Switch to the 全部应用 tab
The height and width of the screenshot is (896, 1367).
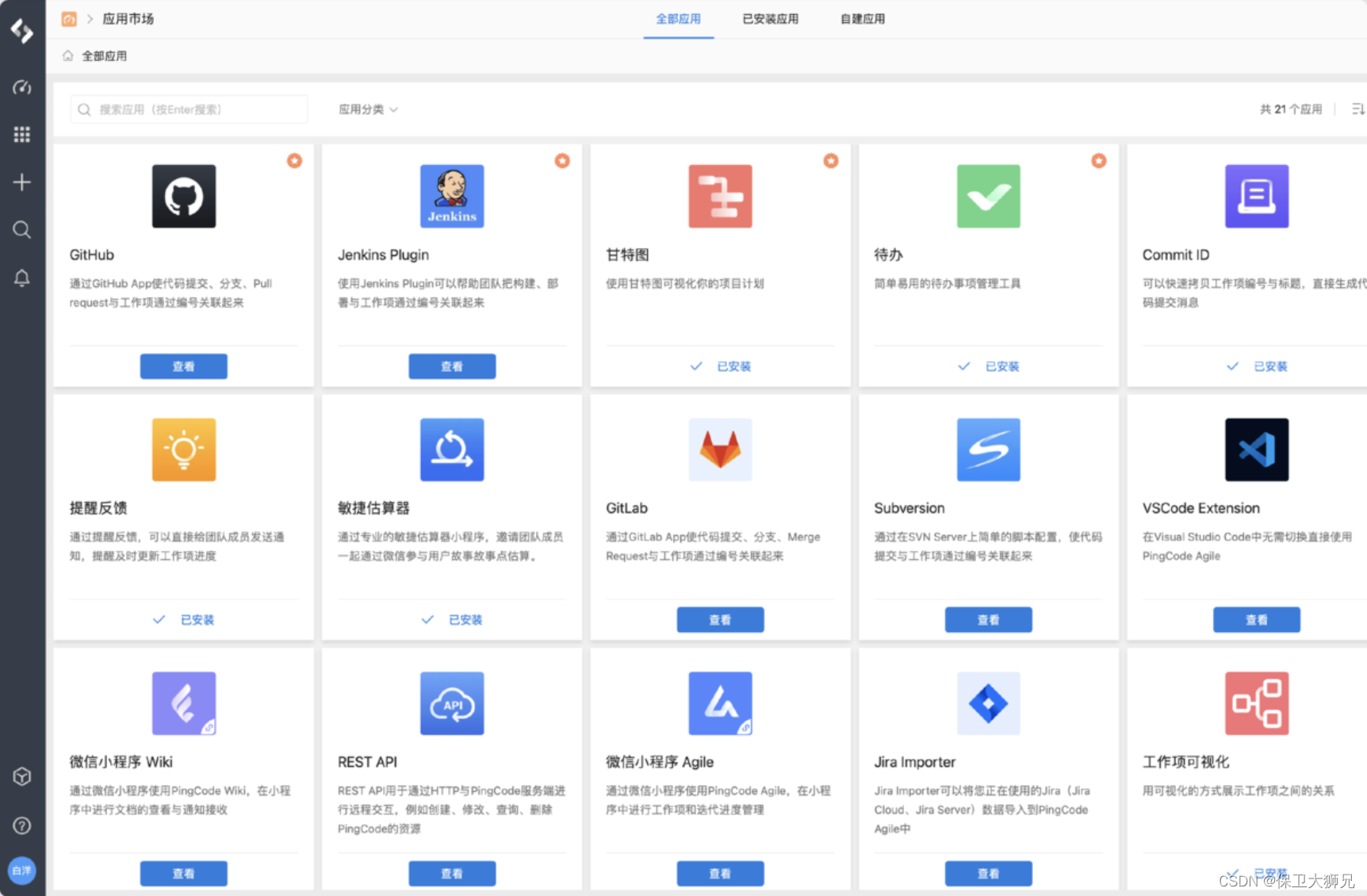pyautogui.click(x=678, y=19)
